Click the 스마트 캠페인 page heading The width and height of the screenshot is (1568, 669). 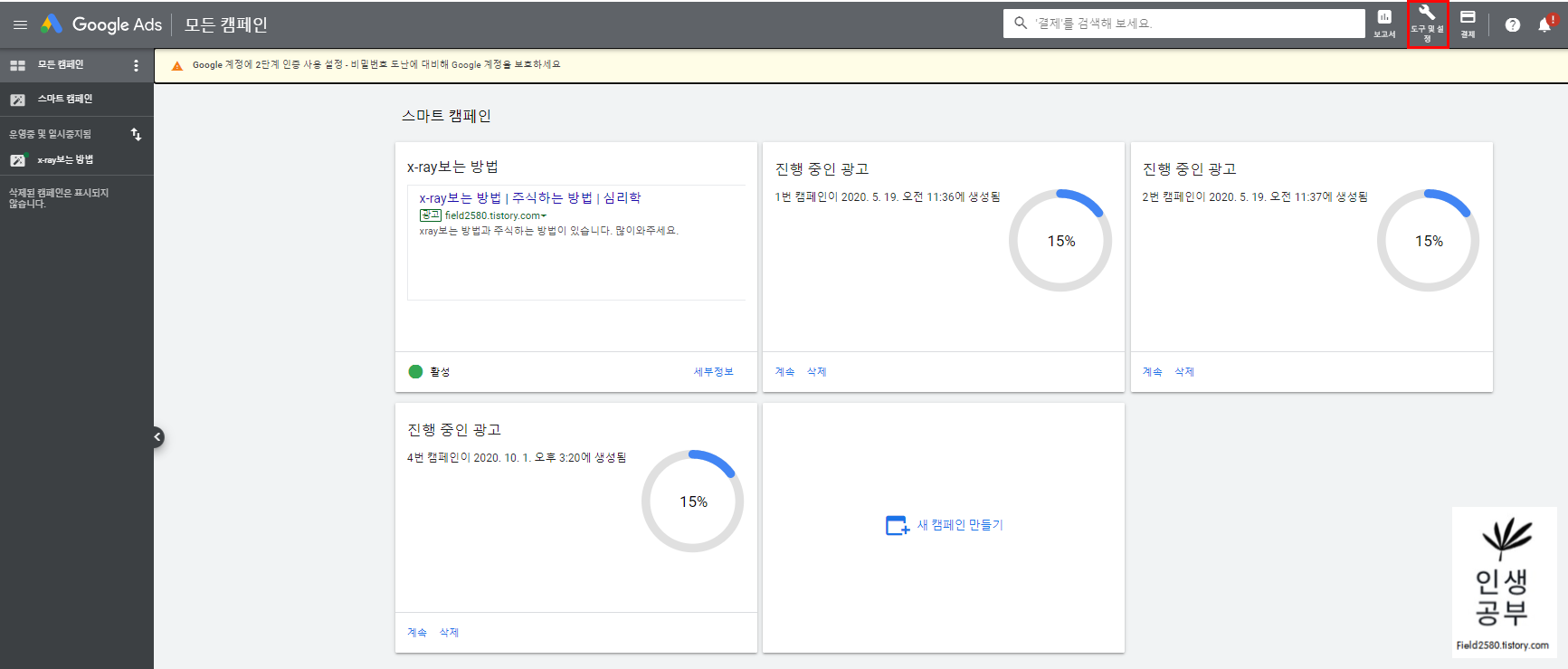coord(446,116)
